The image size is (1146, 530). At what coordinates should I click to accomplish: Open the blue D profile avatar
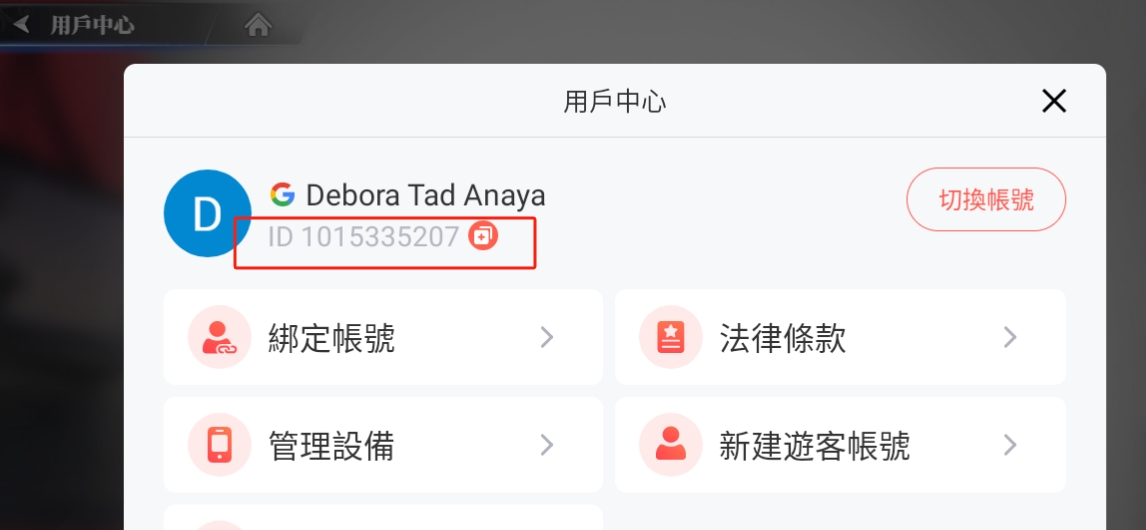[208, 213]
